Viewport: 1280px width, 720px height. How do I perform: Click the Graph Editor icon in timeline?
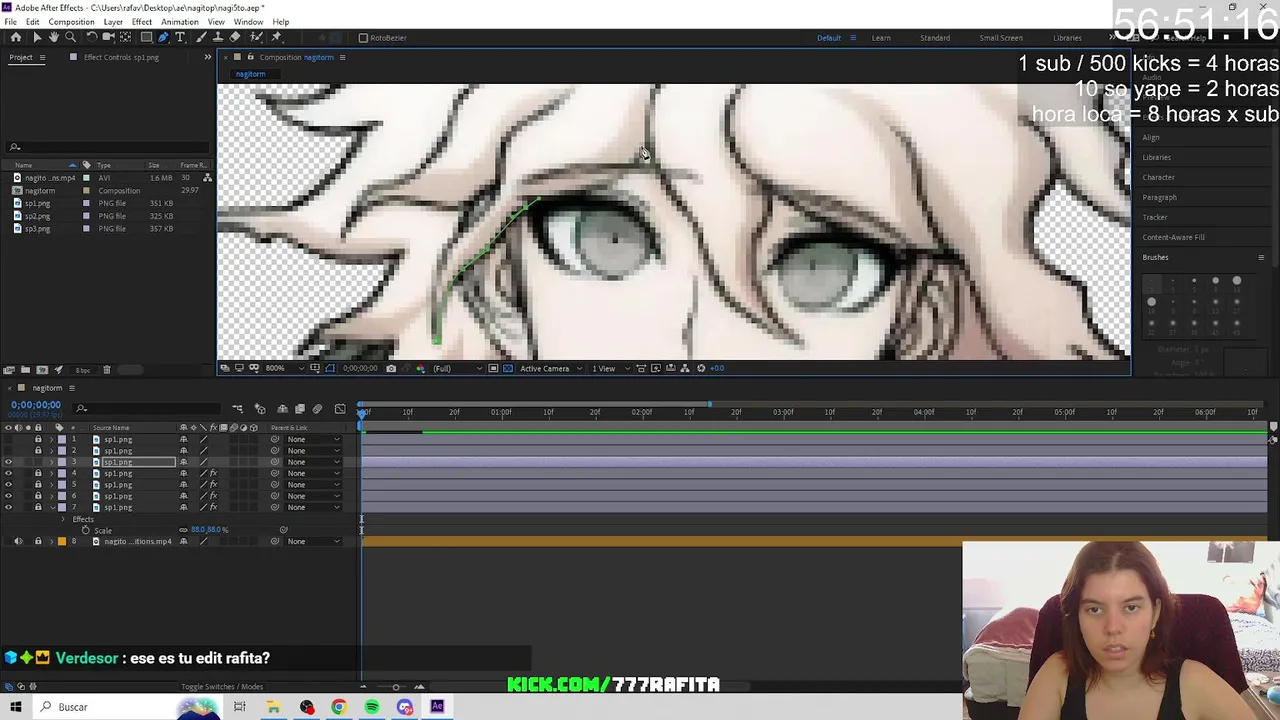pyautogui.click(x=340, y=409)
